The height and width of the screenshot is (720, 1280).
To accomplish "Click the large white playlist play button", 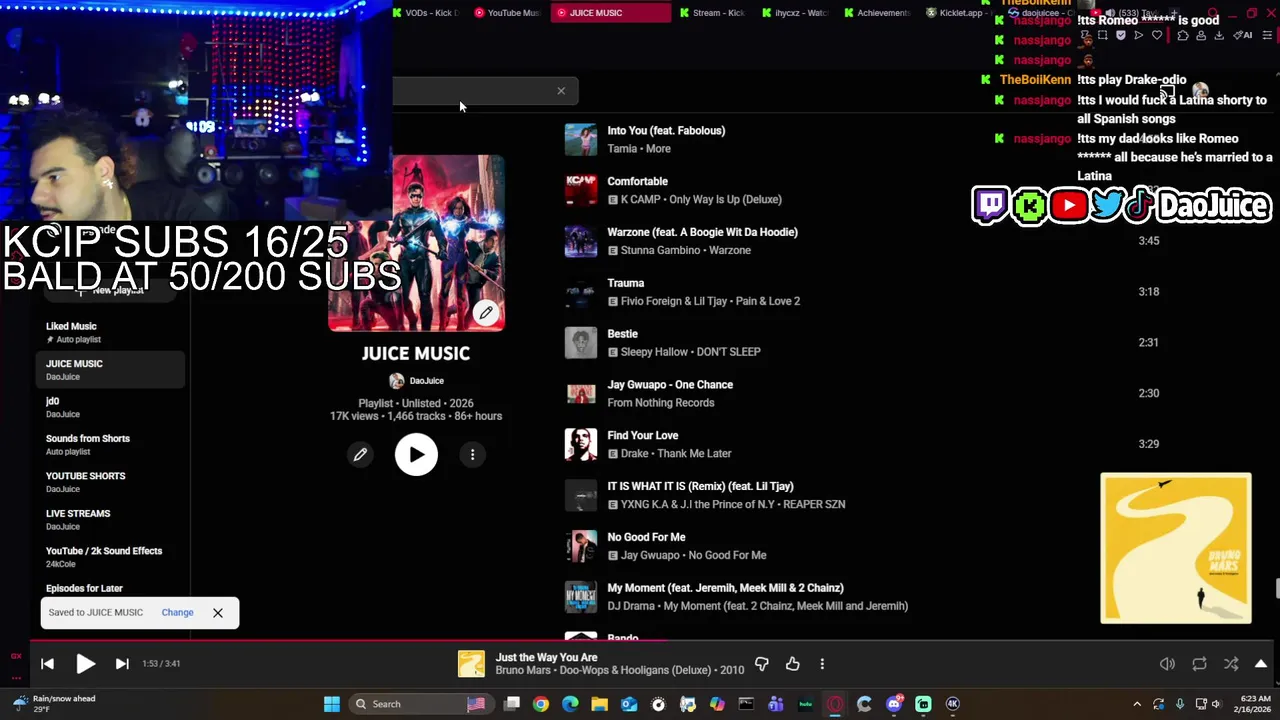I will [416, 455].
